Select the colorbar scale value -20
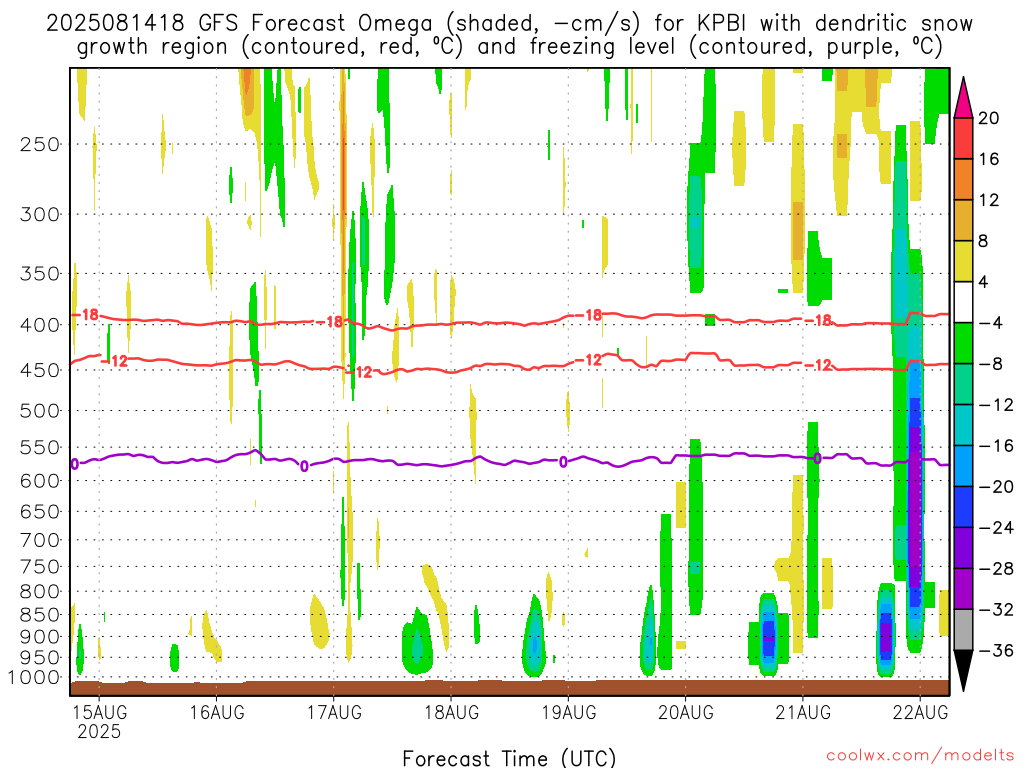This screenshot has height=768, width=1024. pyautogui.click(x=996, y=487)
